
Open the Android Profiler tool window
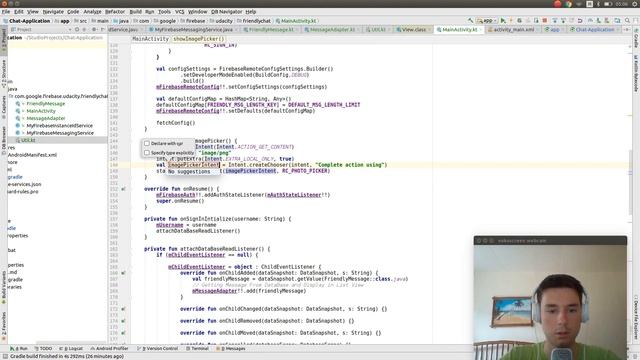click(x=109, y=349)
